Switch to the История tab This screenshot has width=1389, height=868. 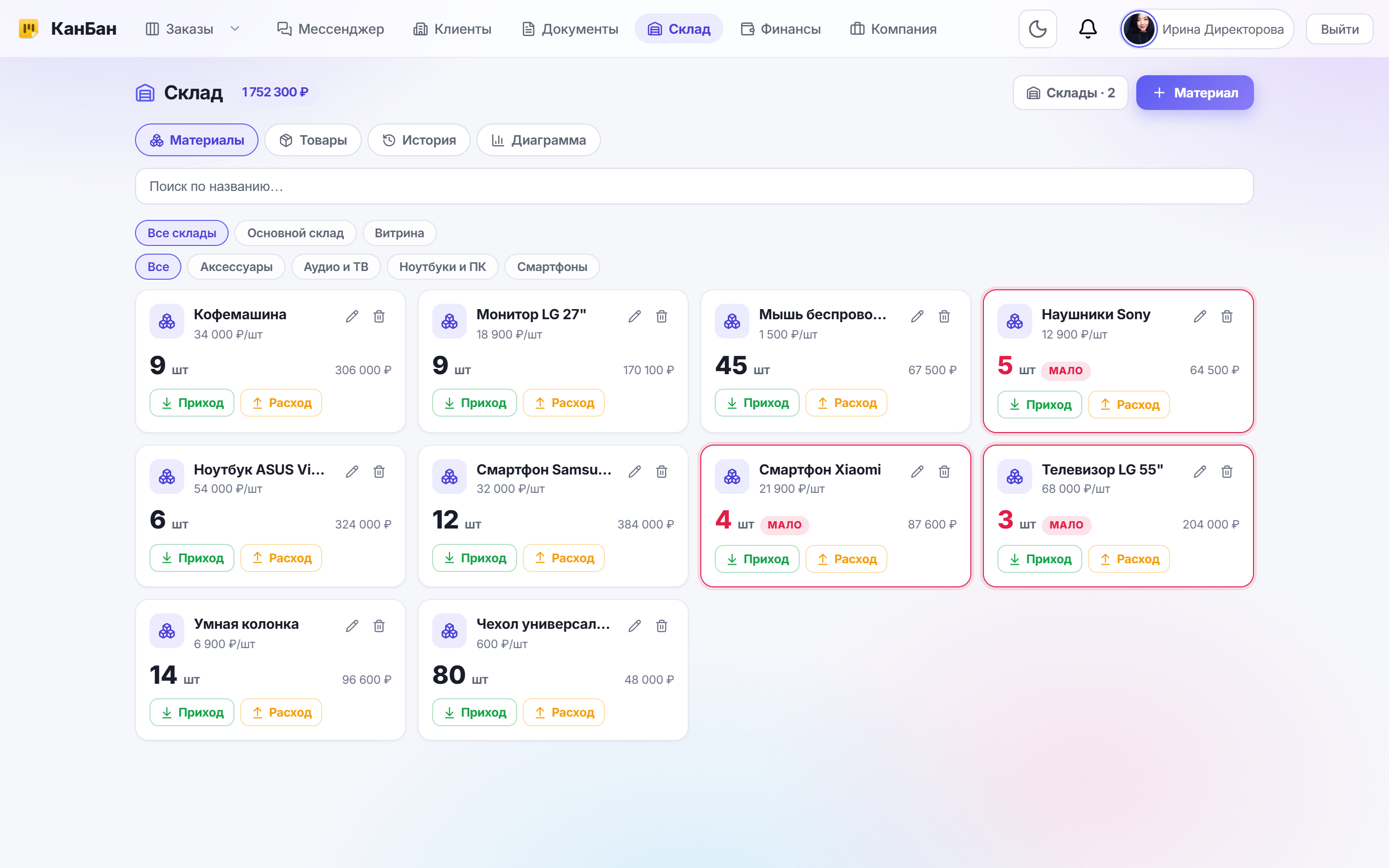pos(419,140)
